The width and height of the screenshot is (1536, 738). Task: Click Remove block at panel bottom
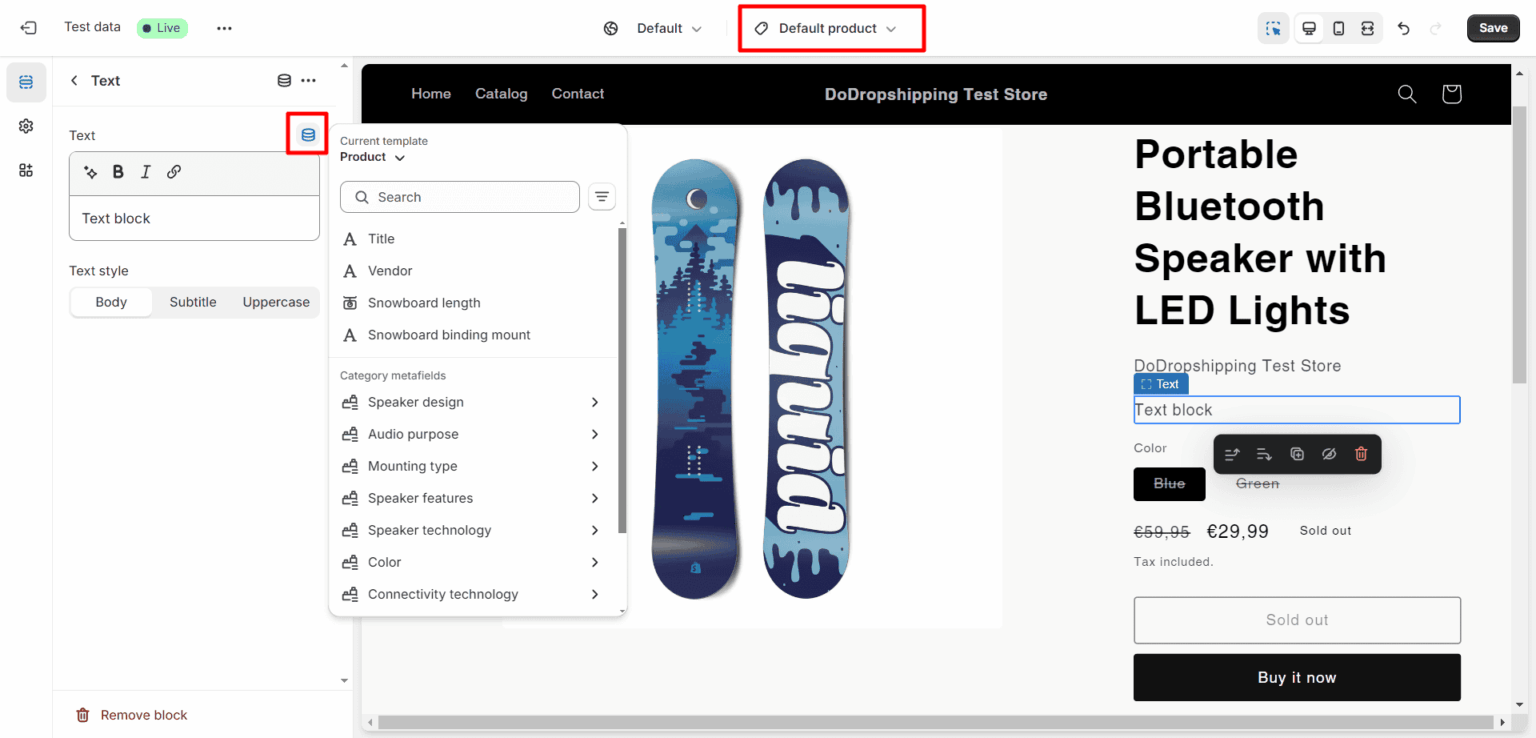pos(131,714)
